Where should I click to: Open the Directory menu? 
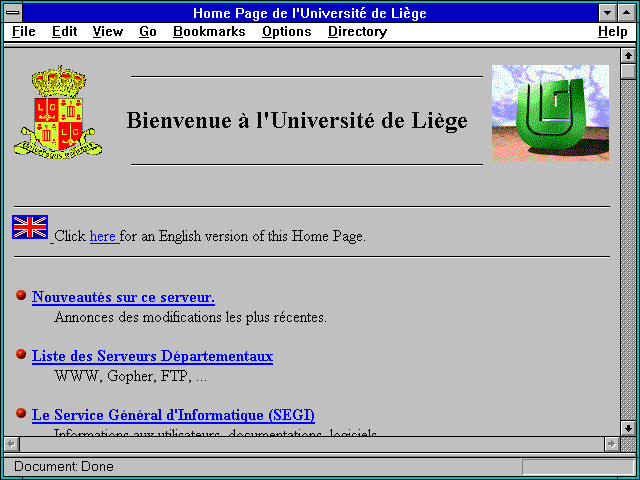point(358,31)
